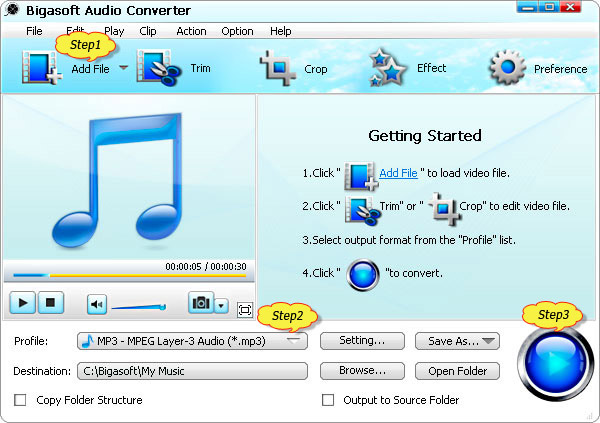Screen dimensions: 600x423
Task: Toggle full screen preview icon
Action: pyautogui.click(x=245, y=310)
